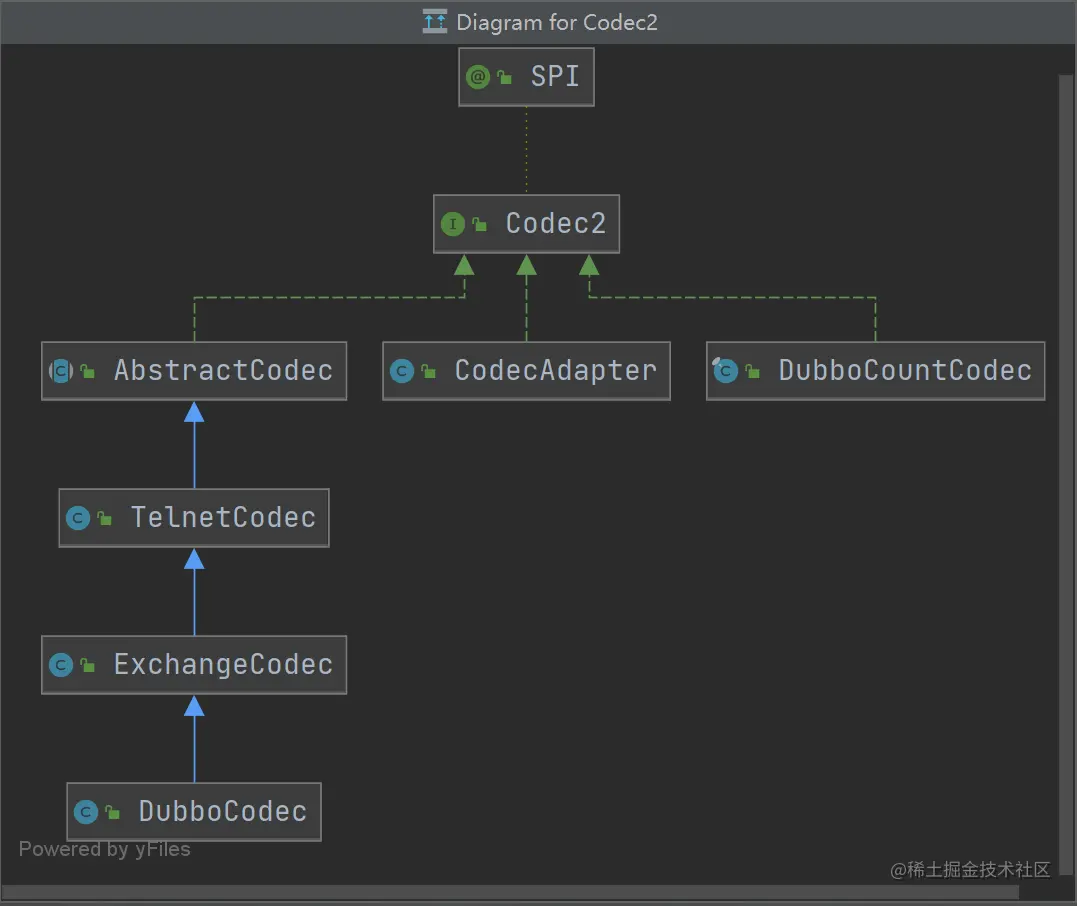Viewport: 1077px width, 906px height.
Task: Click the CodecAdapter class icon
Action: [402, 371]
